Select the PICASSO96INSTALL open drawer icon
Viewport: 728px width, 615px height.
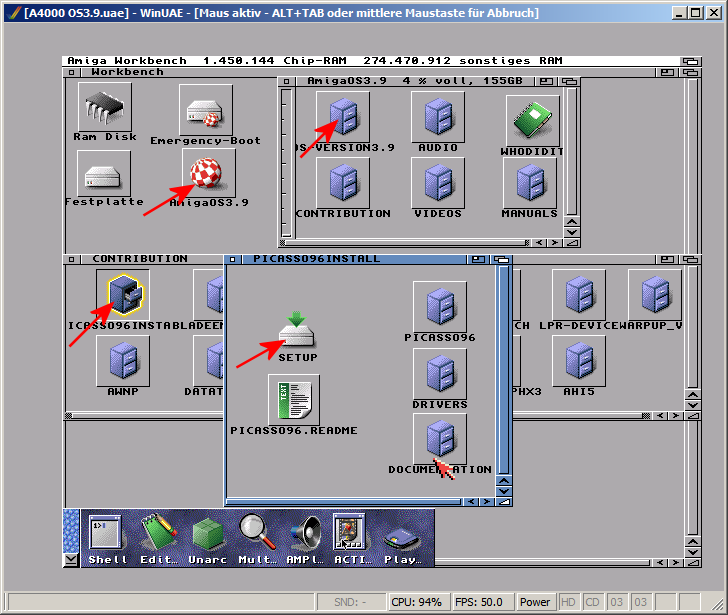coord(124,295)
